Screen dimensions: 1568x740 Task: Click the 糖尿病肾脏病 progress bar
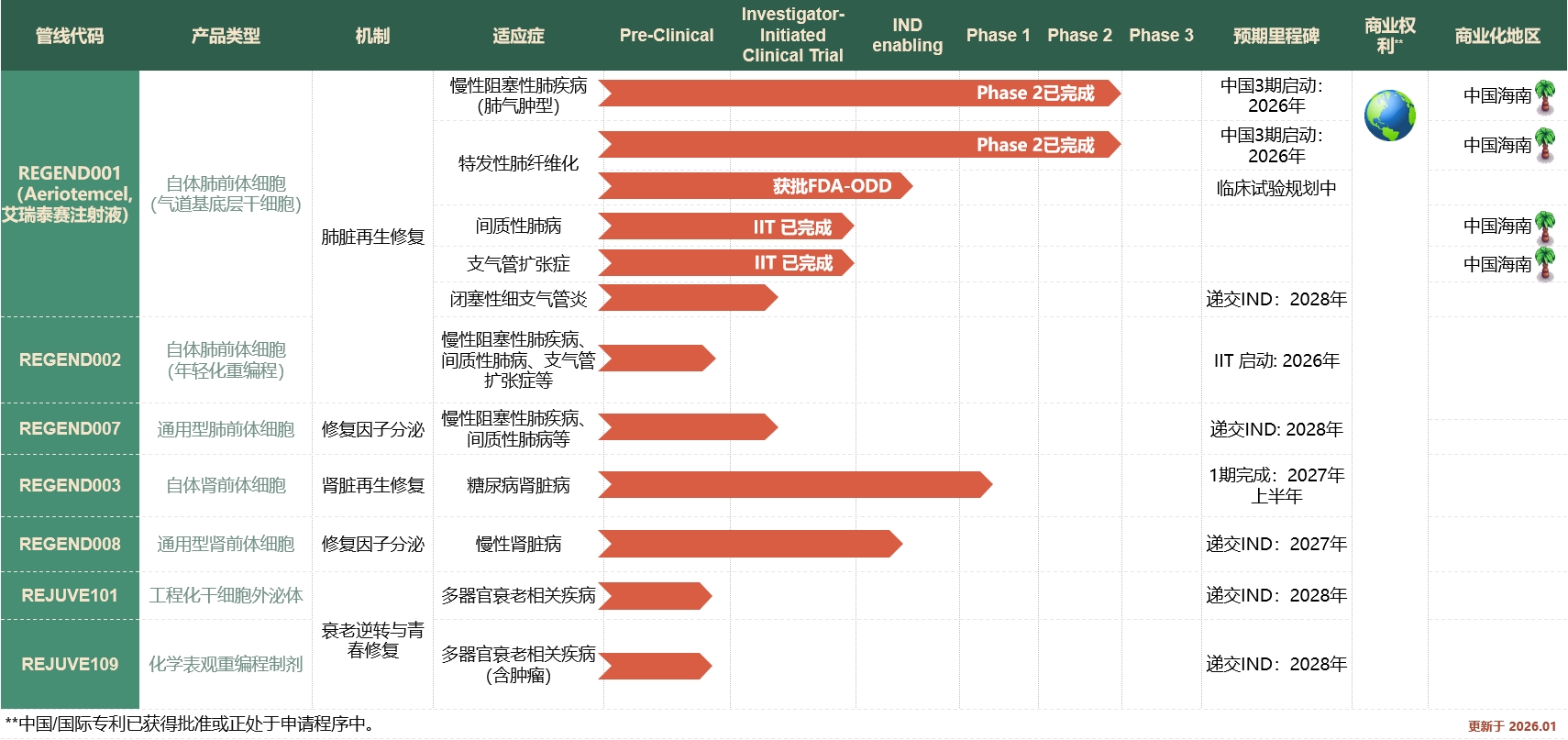[794, 485]
